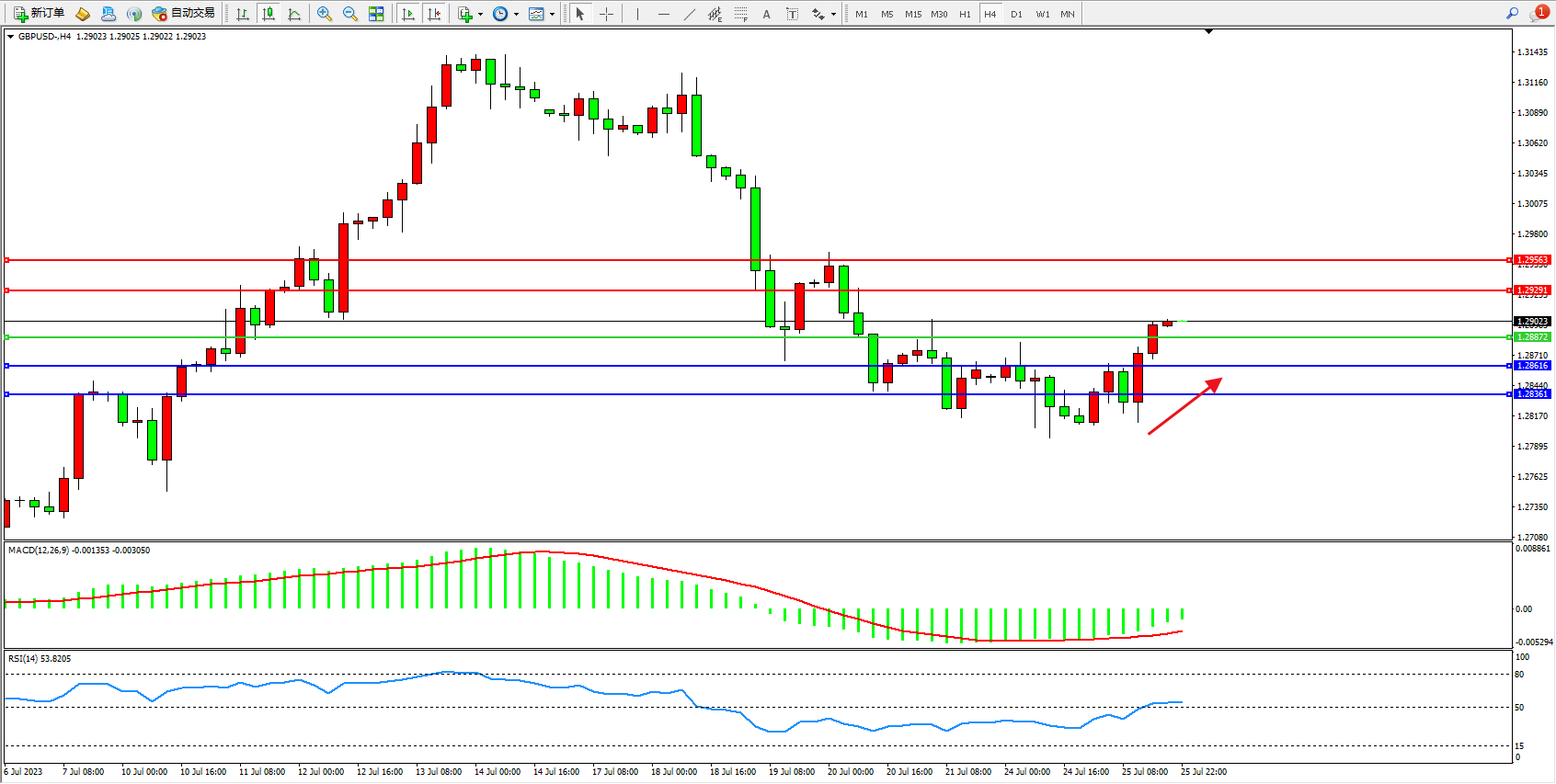Select the Fibonacci retracement tool
Image resolution: width=1556 pixels, height=784 pixels.
(741, 14)
